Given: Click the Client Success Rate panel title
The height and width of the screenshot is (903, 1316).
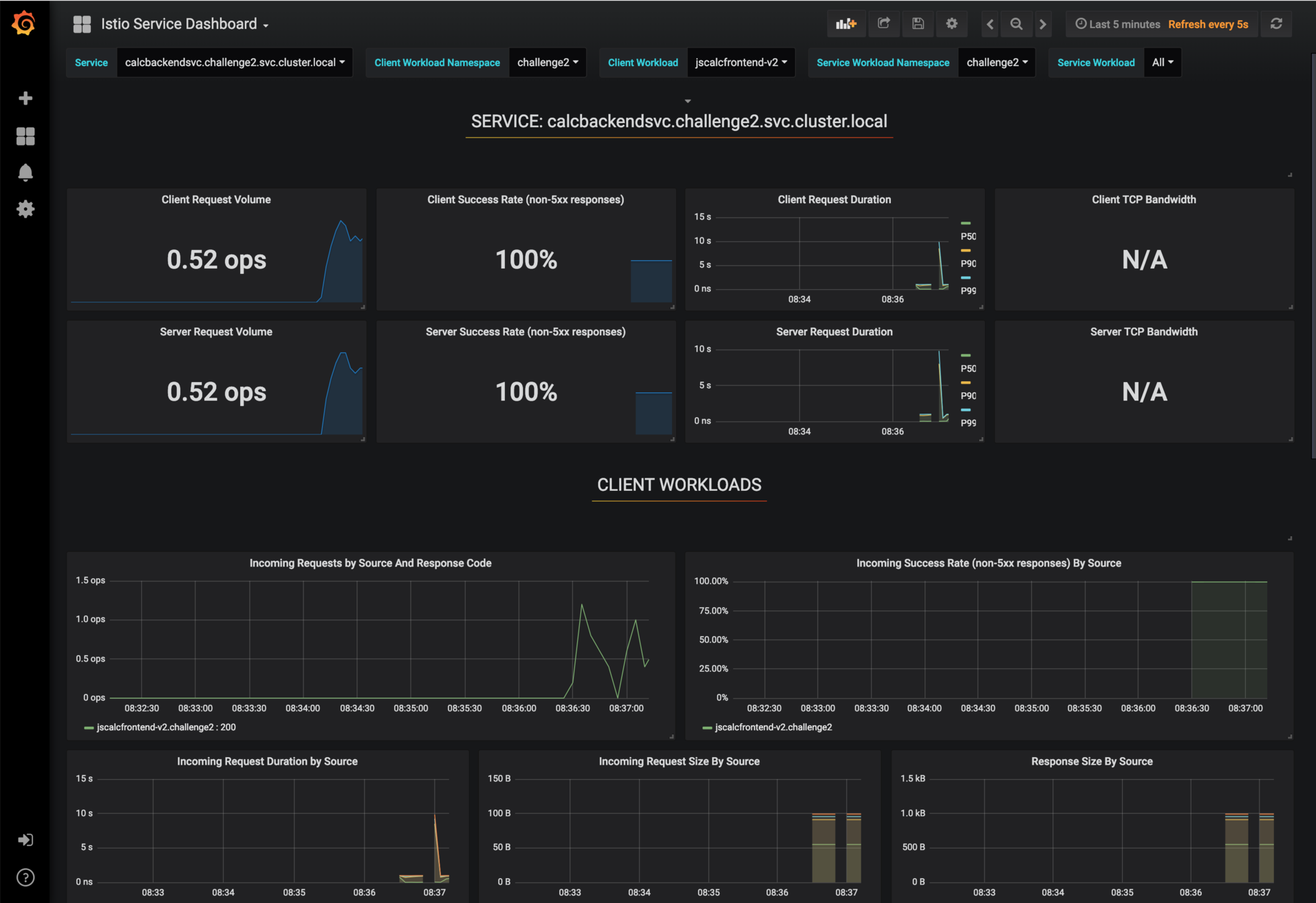Looking at the screenshot, I should pos(526,200).
